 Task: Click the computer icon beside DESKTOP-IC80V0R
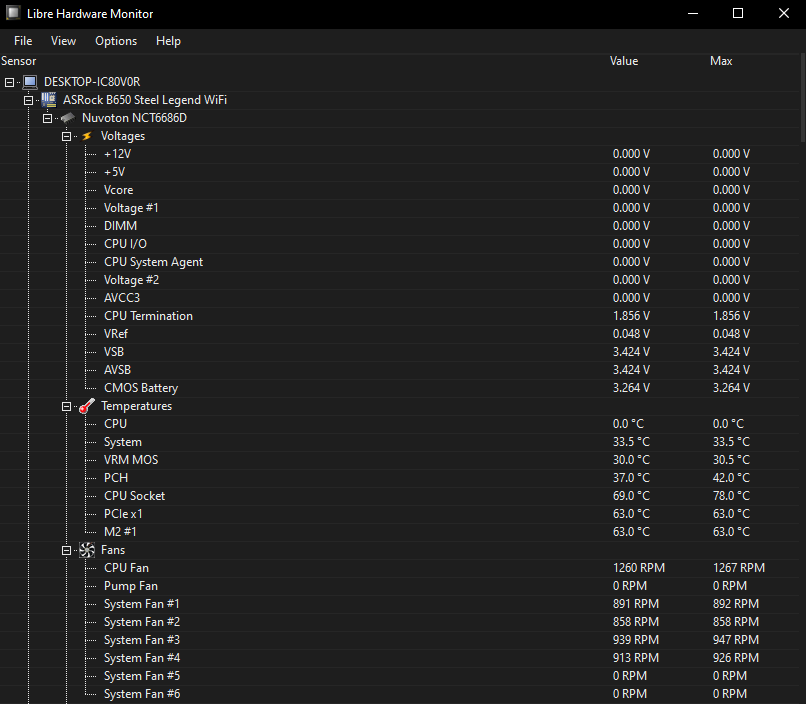click(30, 82)
